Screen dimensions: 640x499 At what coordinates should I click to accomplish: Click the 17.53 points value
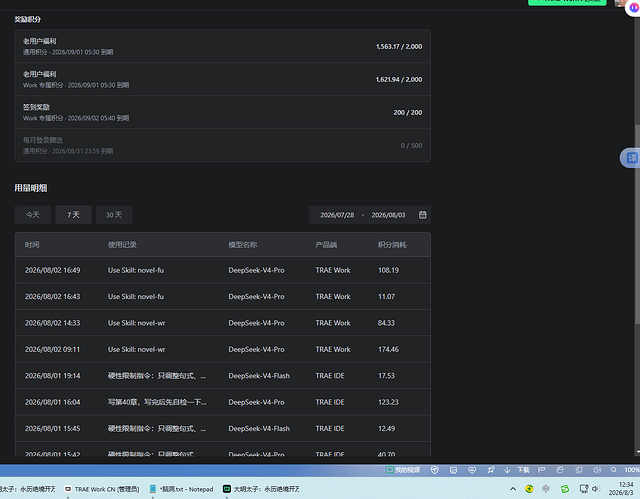386,376
